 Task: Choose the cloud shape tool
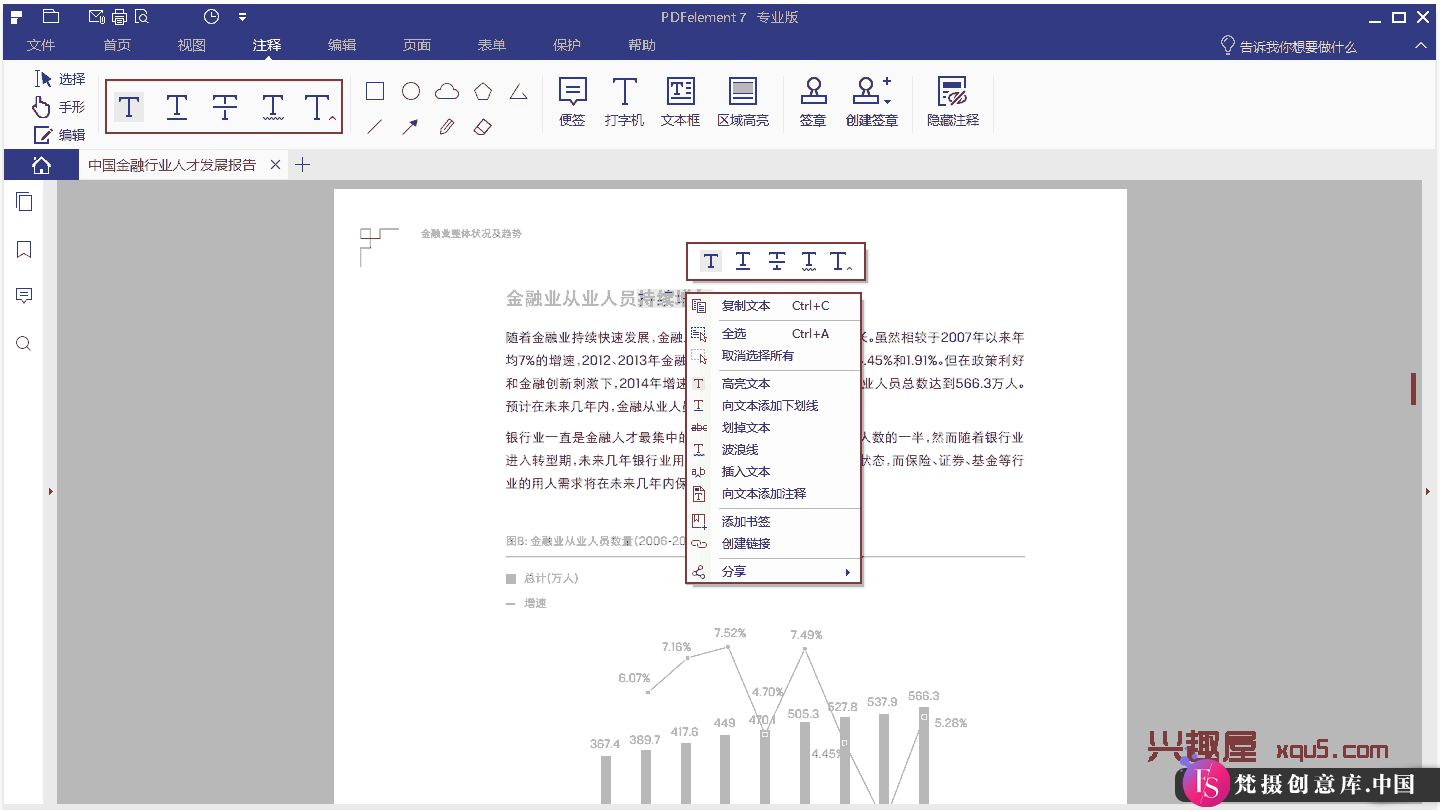(x=447, y=92)
